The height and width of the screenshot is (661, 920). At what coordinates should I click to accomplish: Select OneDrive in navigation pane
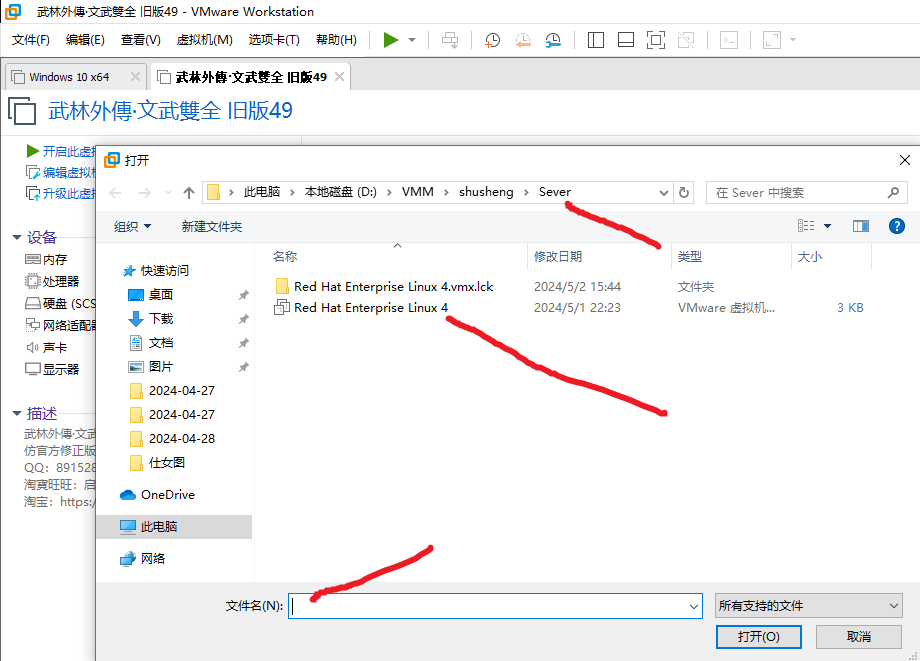coord(157,494)
